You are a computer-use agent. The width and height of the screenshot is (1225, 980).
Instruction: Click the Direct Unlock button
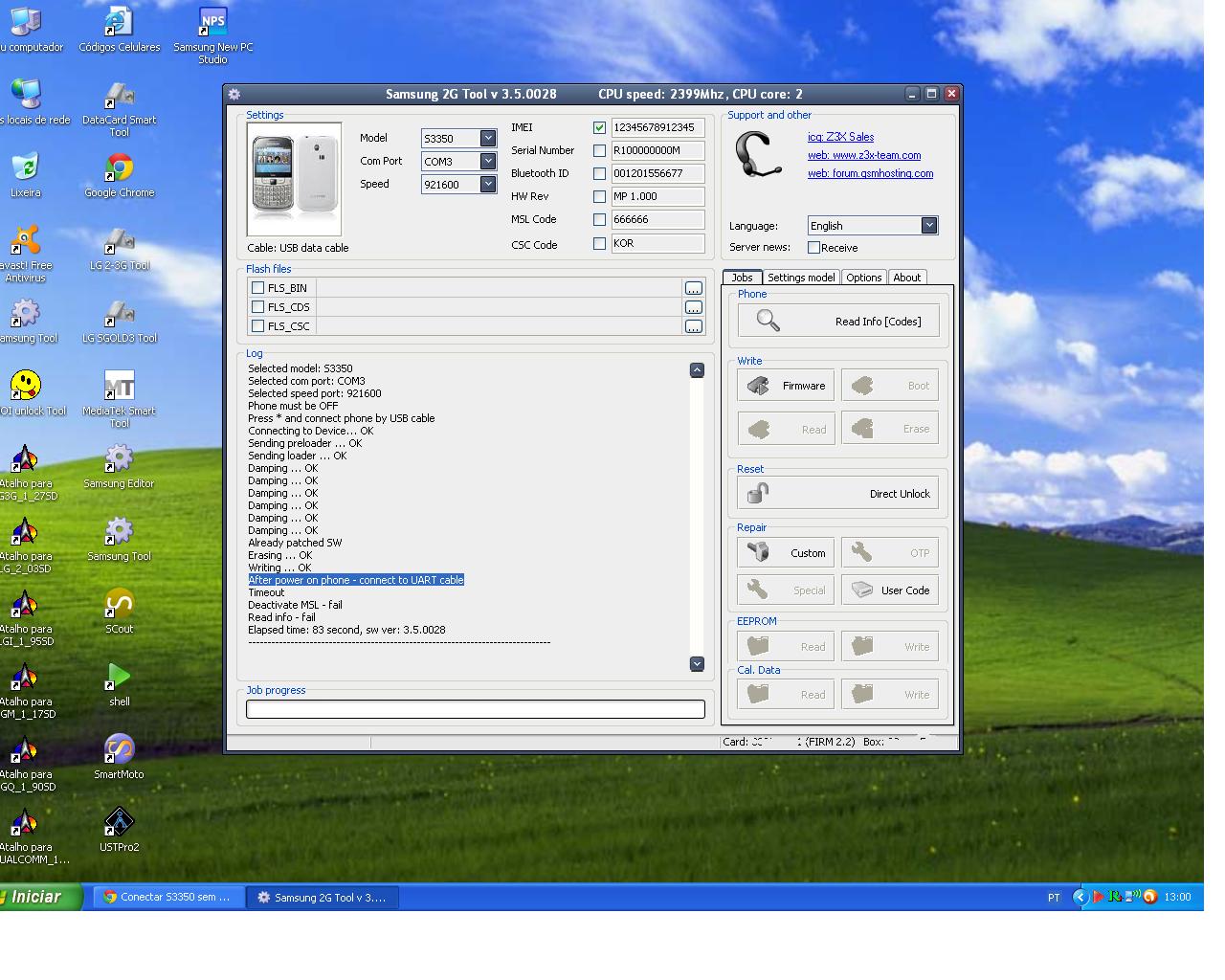(x=838, y=494)
